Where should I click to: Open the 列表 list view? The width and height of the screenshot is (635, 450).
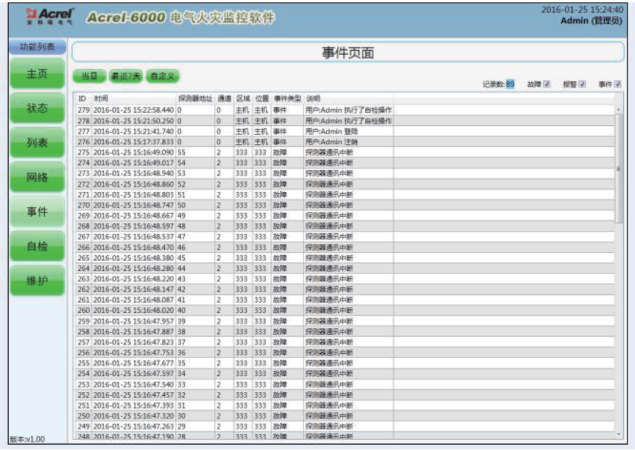click(x=37, y=143)
